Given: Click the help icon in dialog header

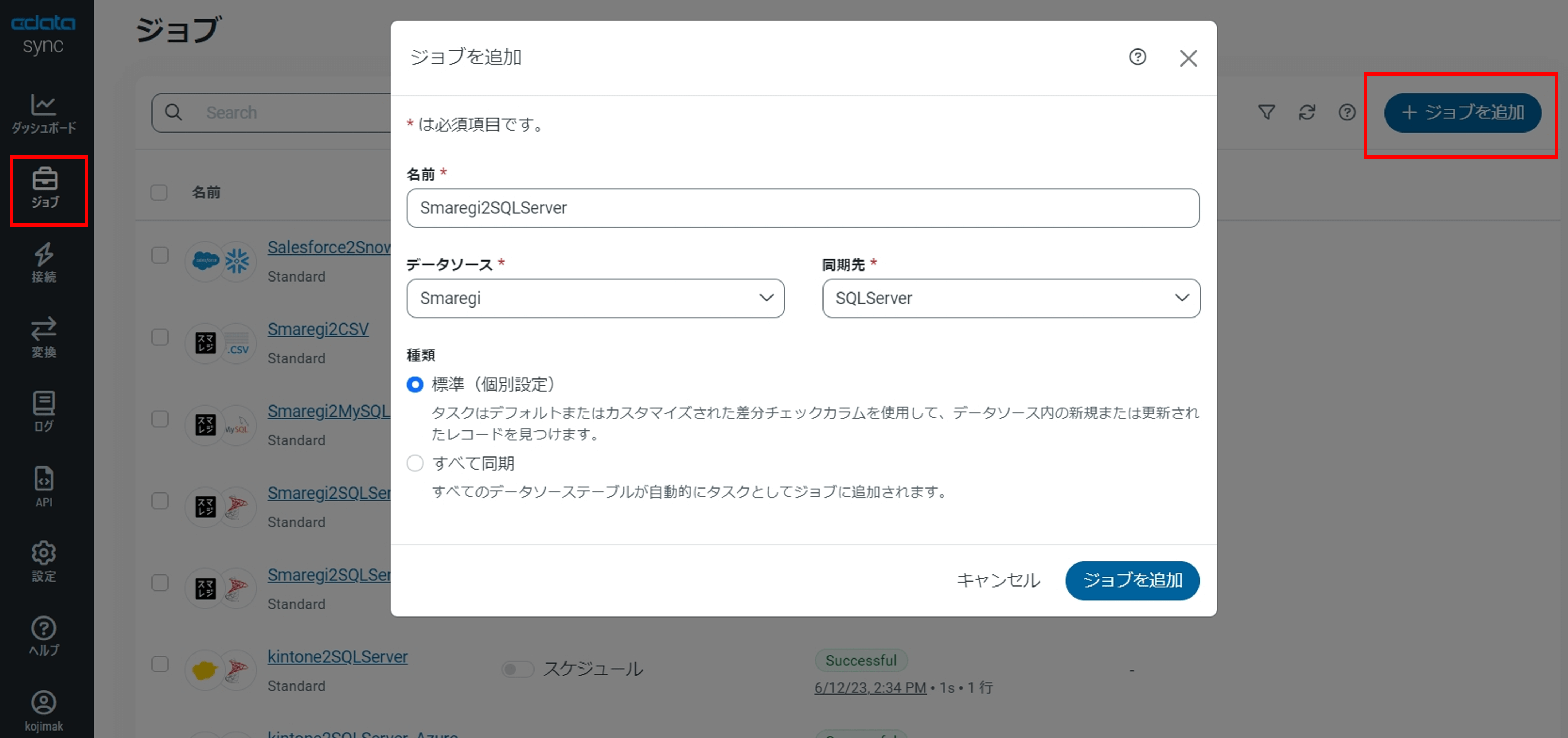Looking at the screenshot, I should tap(1137, 57).
